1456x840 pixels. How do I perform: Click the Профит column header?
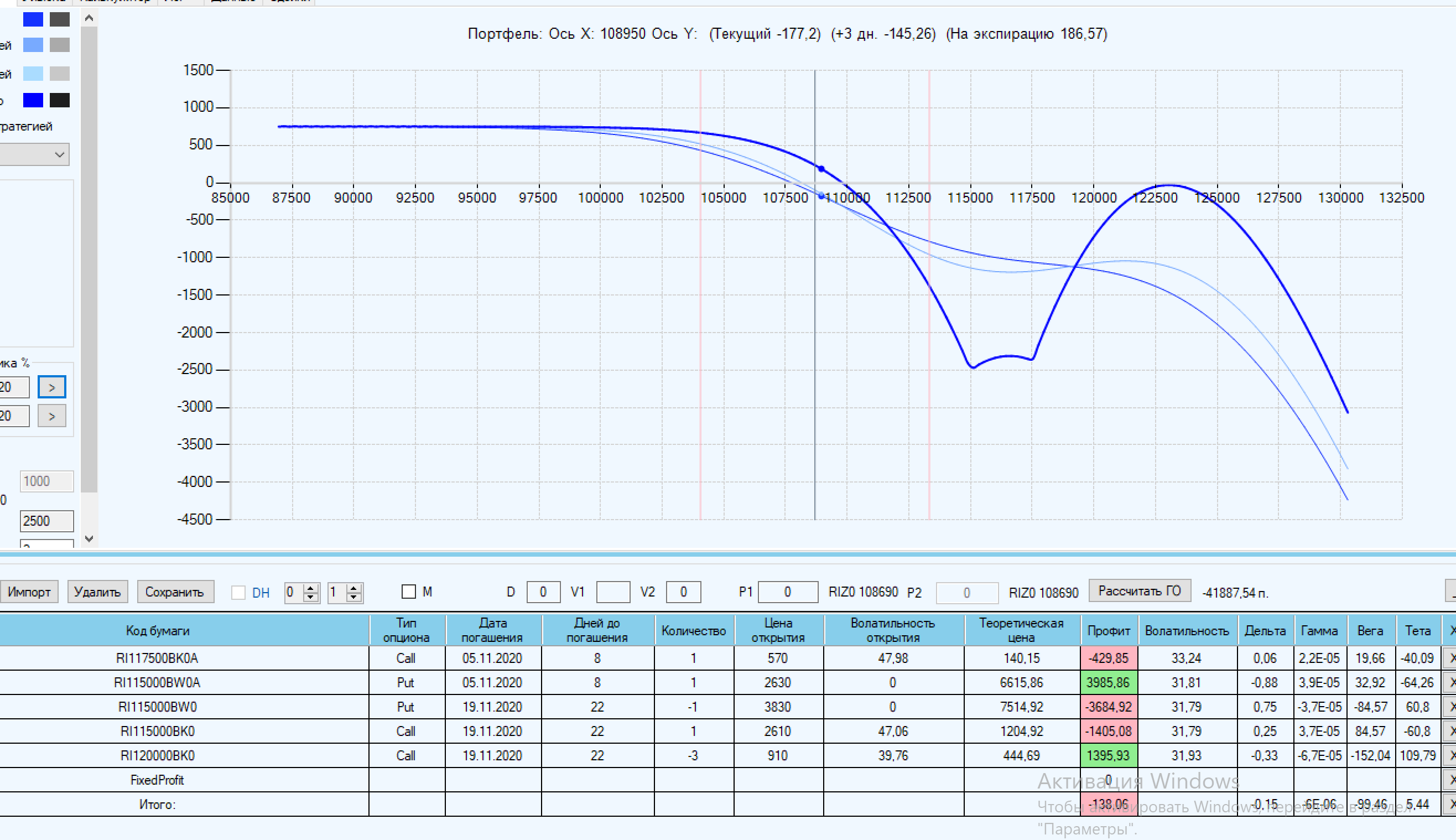tap(1108, 631)
